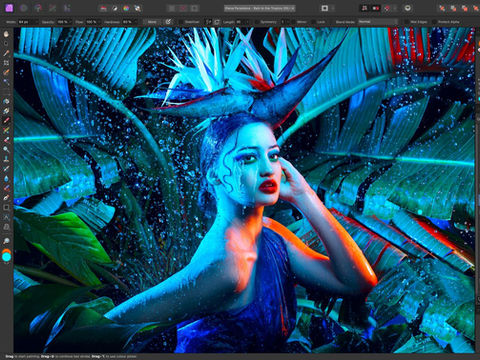Select the Rectangle shape tool
480x360 pixels.
6,207
